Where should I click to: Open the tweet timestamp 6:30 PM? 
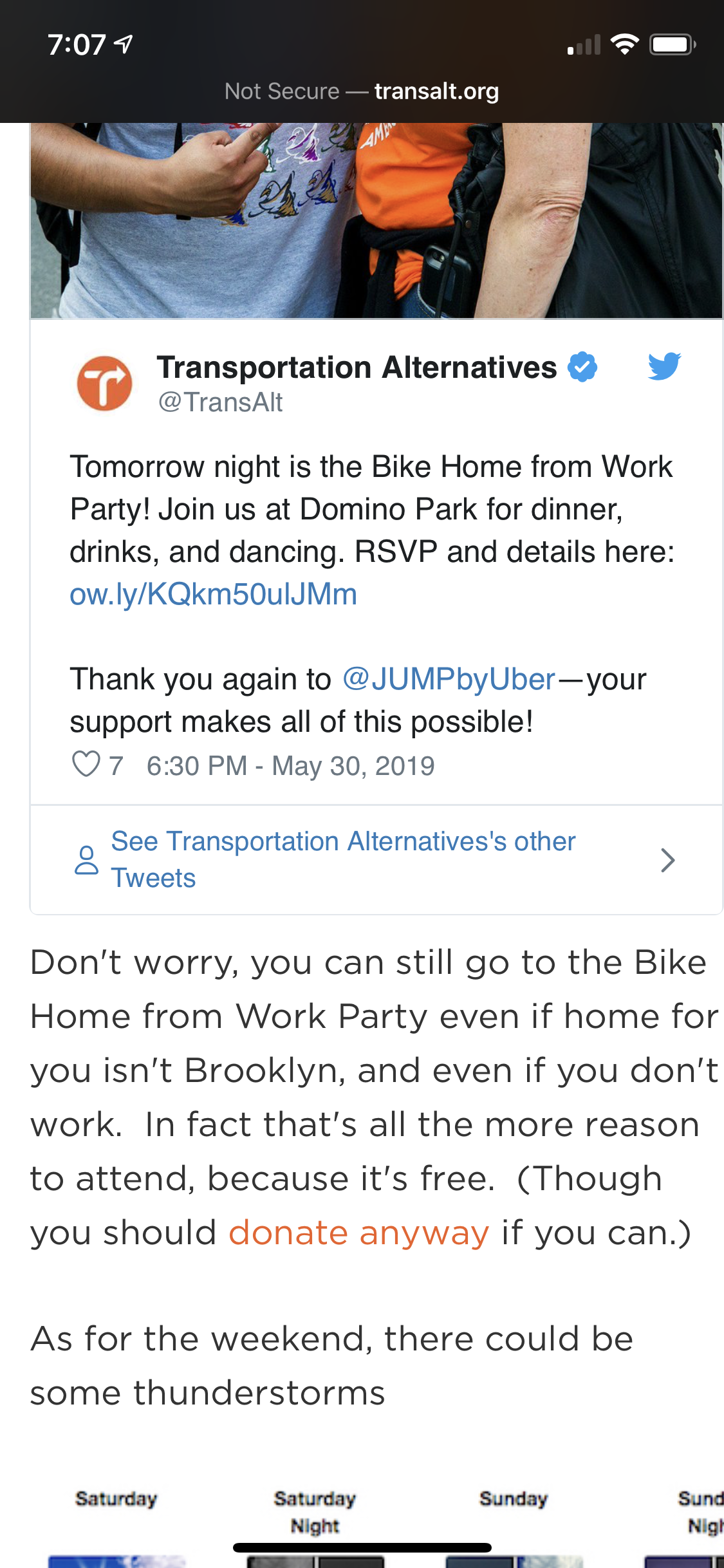290,766
